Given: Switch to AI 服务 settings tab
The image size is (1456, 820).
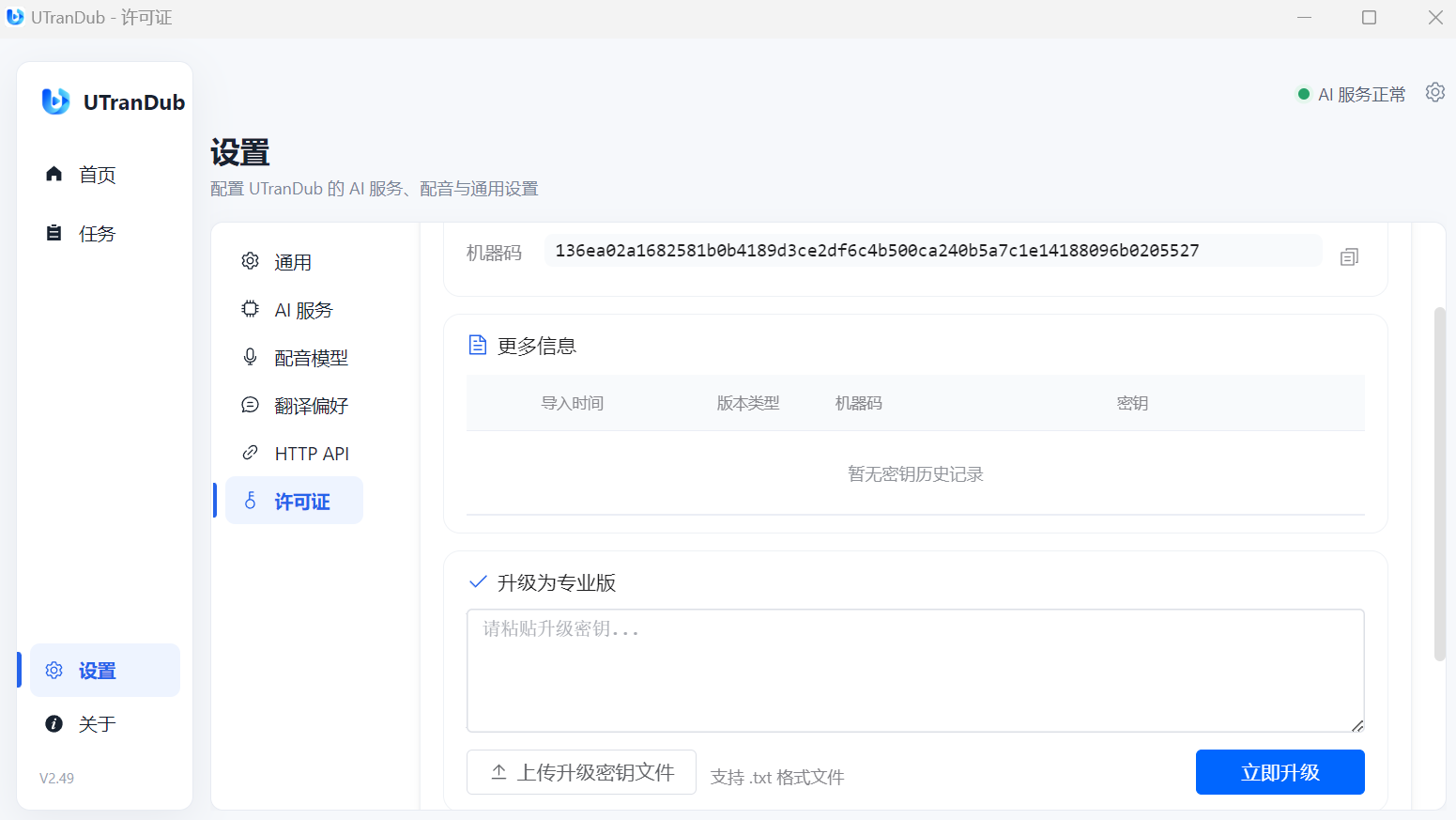Looking at the screenshot, I should tap(294, 309).
